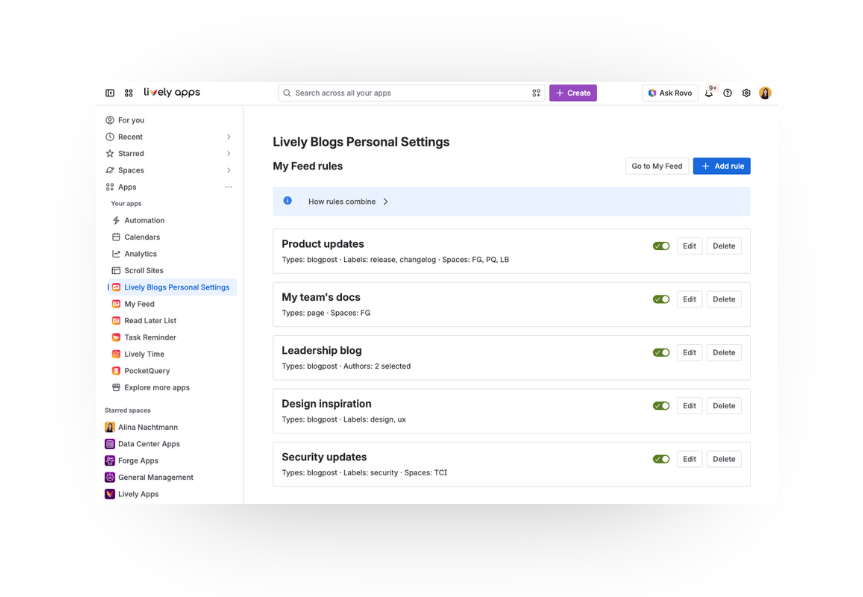Click the blue Add rule button

[x=722, y=166]
